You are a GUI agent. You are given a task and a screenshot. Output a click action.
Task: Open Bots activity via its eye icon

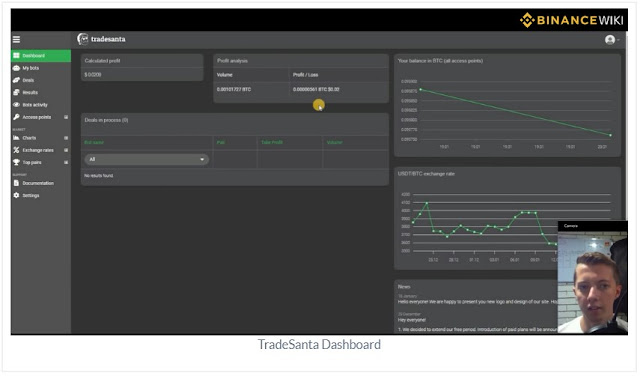tap(16, 105)
